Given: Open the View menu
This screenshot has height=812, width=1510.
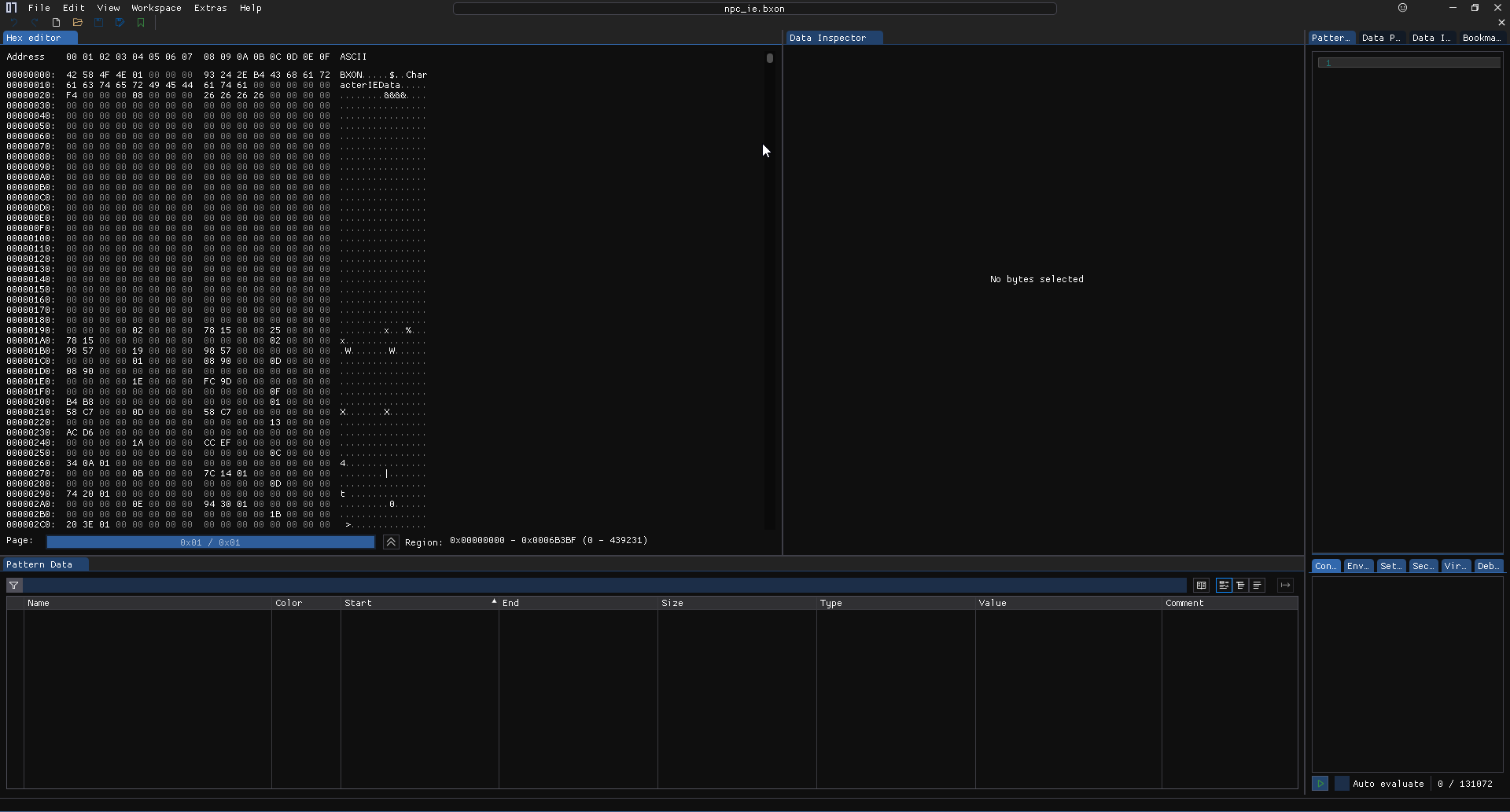Looking at the screenshot, I should pyautogui.click(x=109, y=8).
